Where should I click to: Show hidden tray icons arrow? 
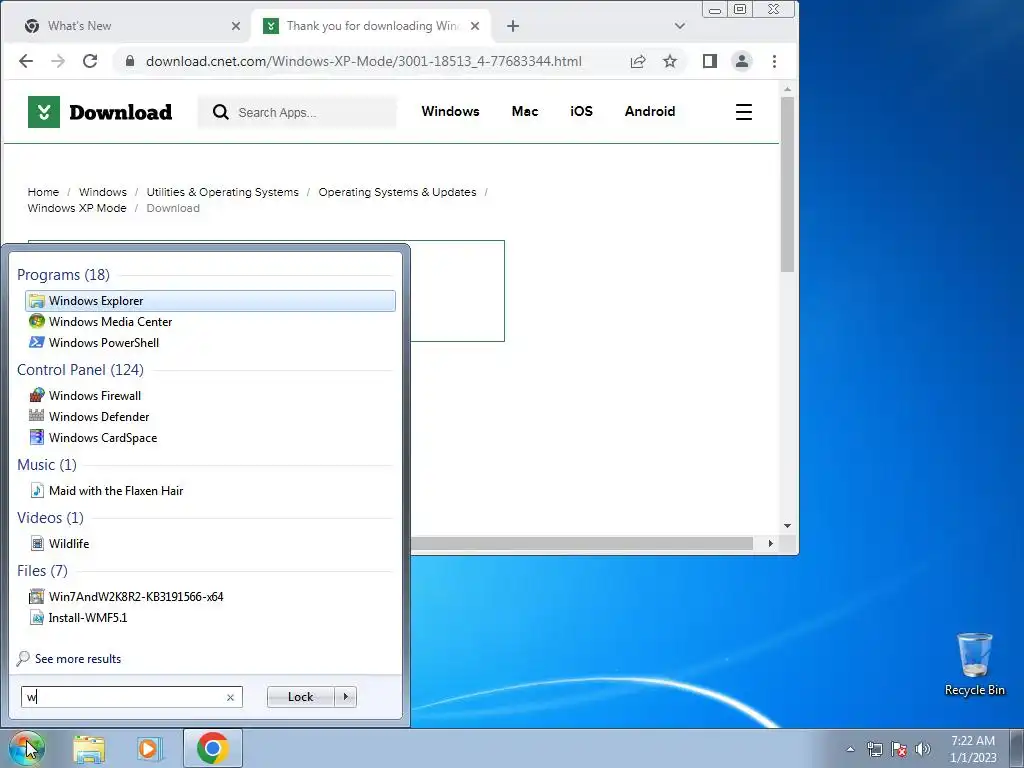(850, 749)
